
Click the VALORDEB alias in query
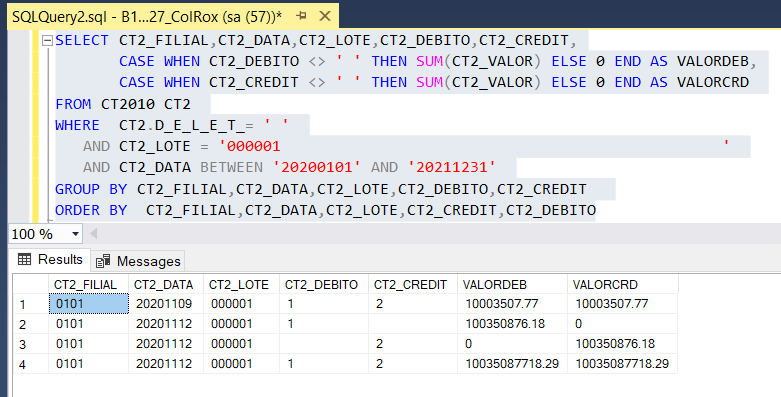point(713,61)
